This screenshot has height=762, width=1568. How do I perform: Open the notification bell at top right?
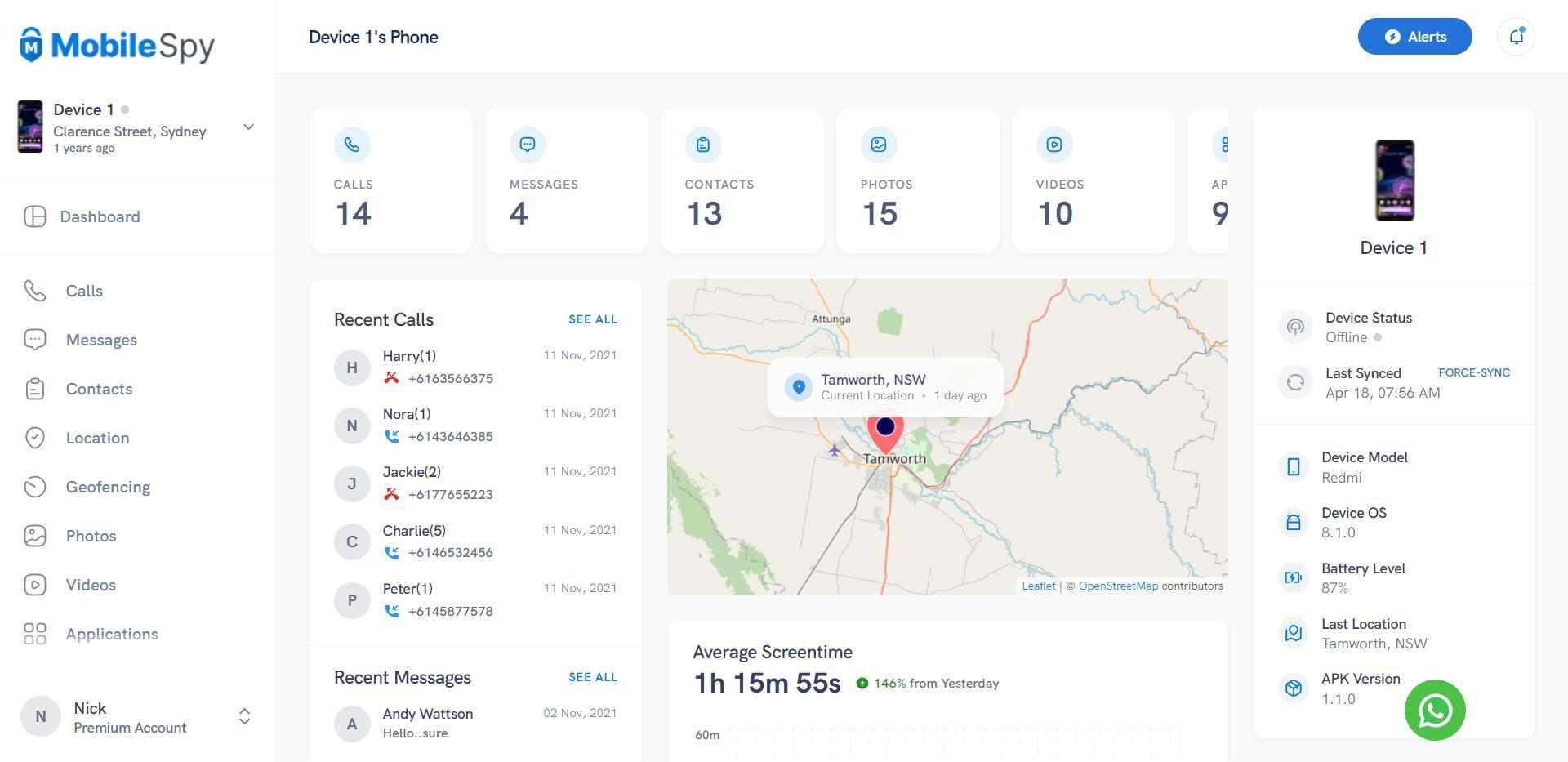(x=1517, y=36)
